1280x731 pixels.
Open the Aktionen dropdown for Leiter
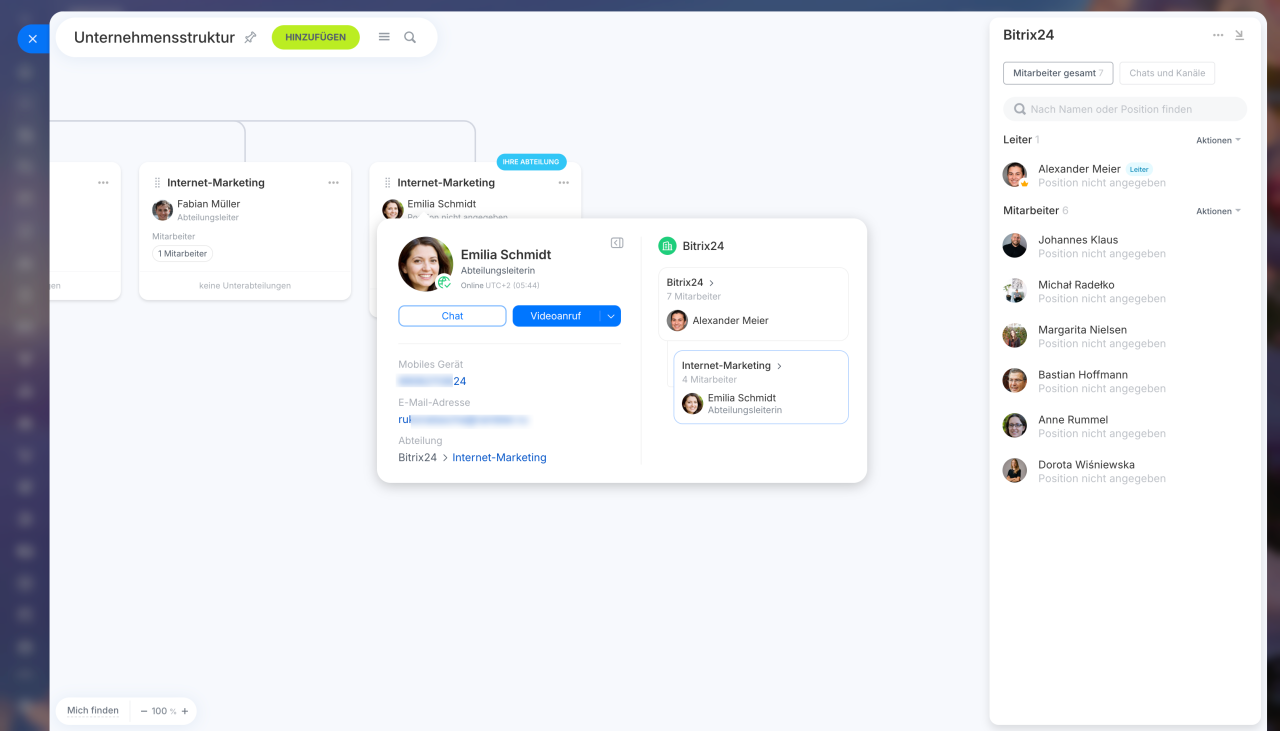pyautogui.click(x=1218, y=140)
